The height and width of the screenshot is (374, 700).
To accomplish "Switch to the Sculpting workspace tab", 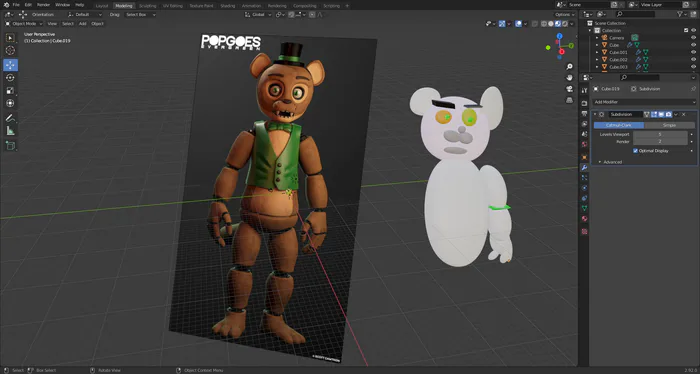I will (147, 6).
